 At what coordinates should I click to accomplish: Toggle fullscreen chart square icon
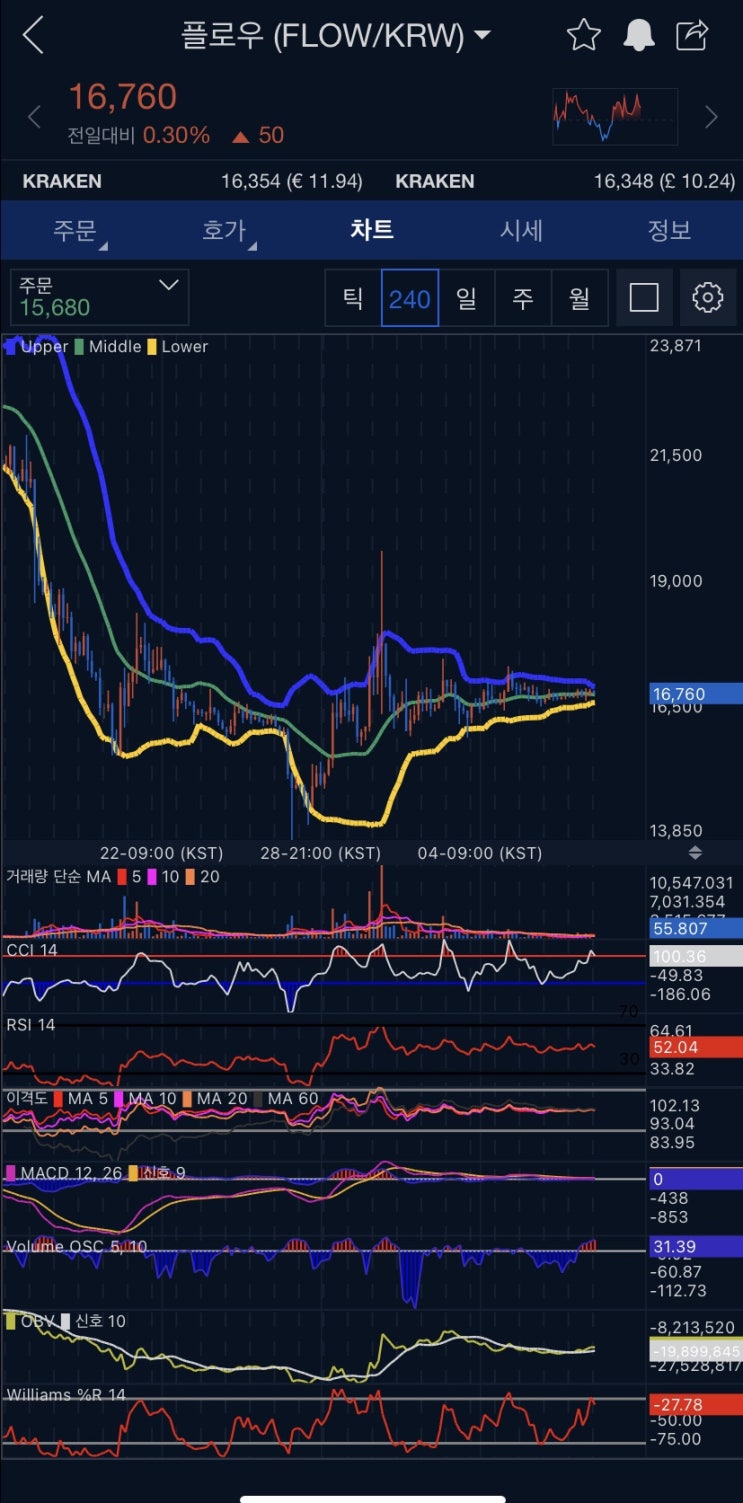click(644, 297)
